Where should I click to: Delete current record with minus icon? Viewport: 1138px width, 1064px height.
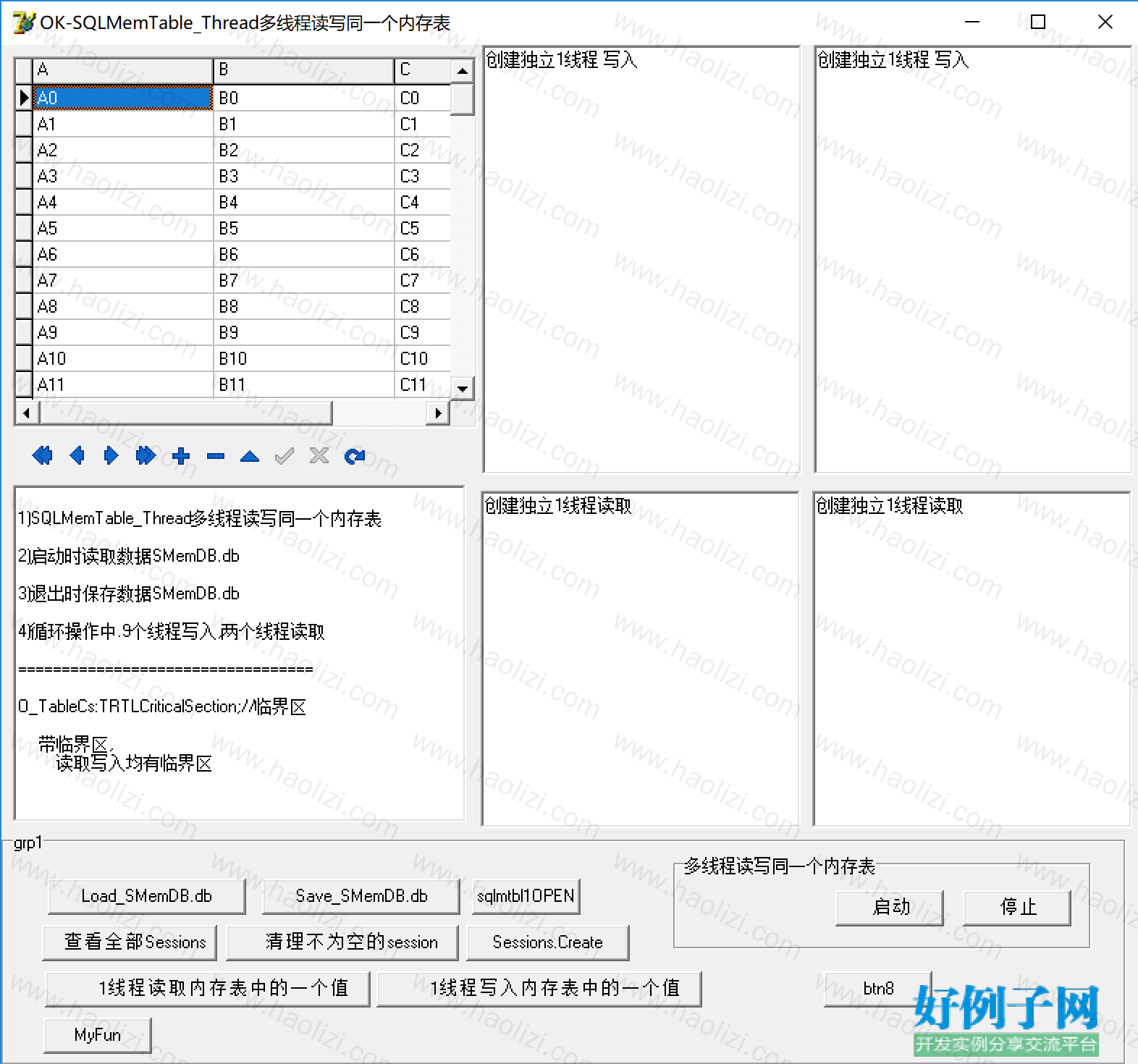point(216,456)
